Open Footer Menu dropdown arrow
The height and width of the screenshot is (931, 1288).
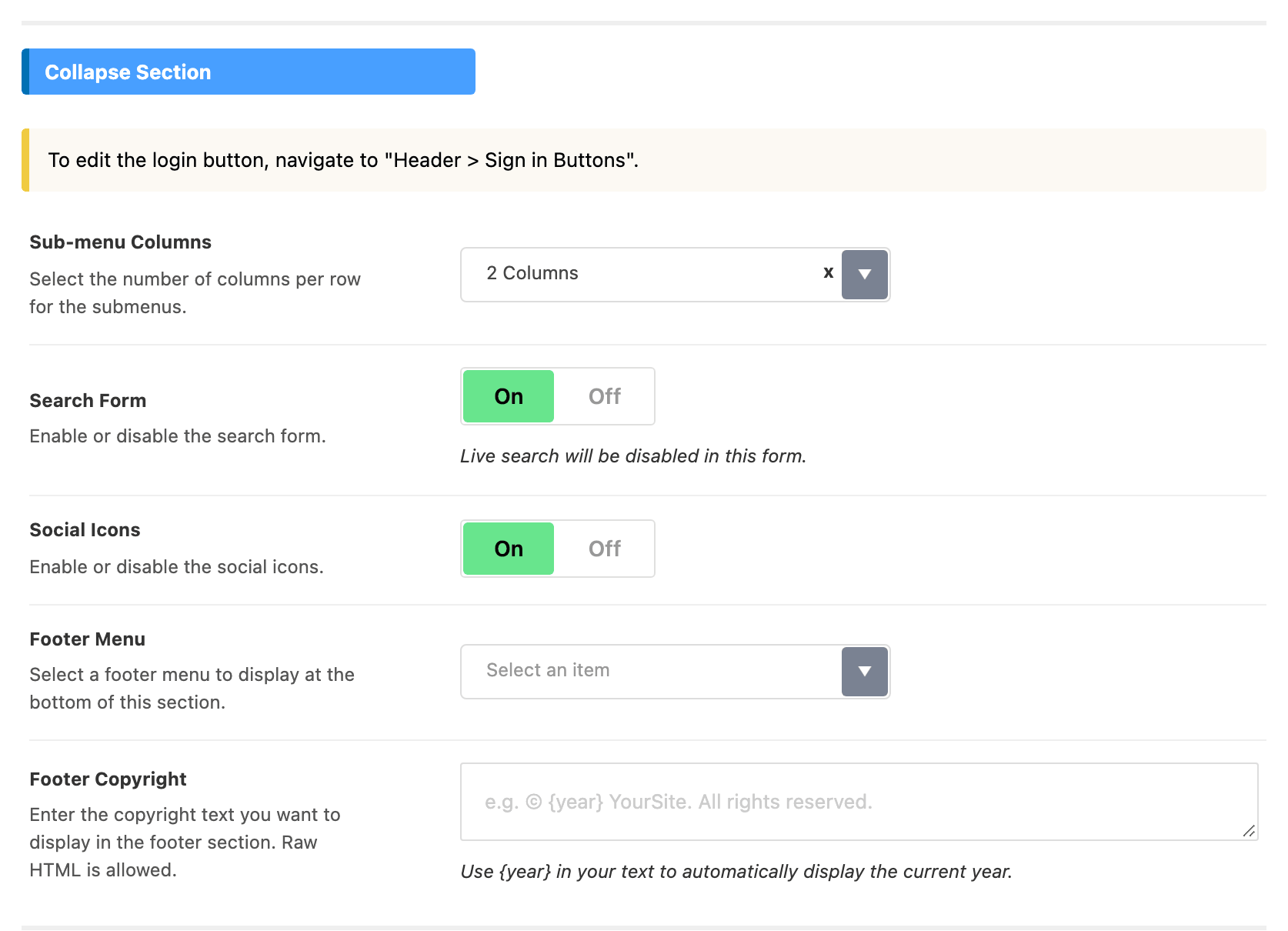click(865, 672)
